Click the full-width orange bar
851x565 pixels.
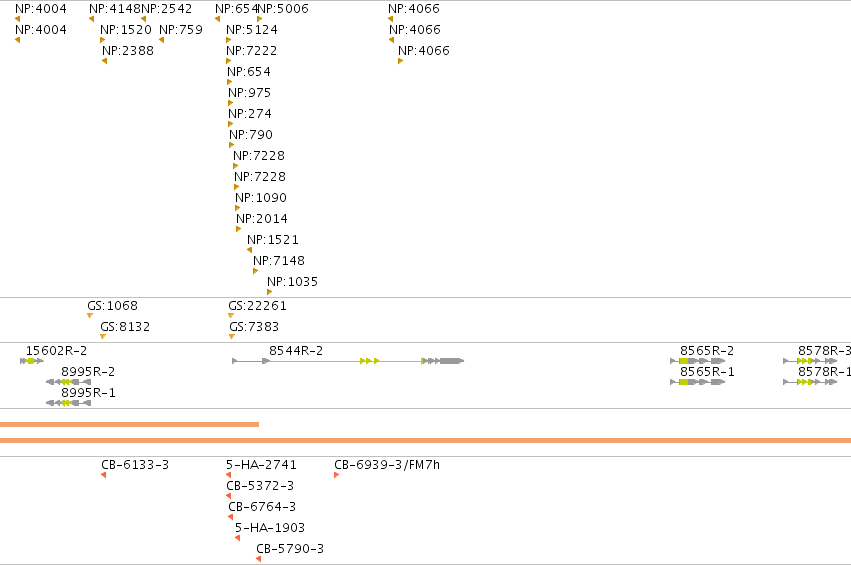[x=426, y=440]
